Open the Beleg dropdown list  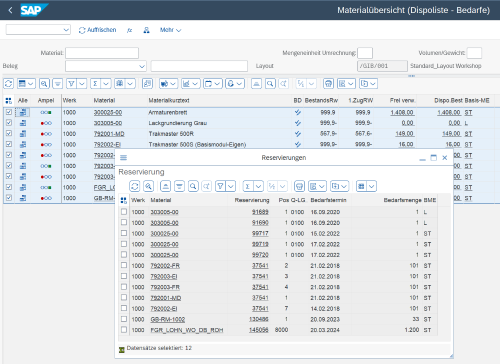pyautogui.click(x=142, y=66)
